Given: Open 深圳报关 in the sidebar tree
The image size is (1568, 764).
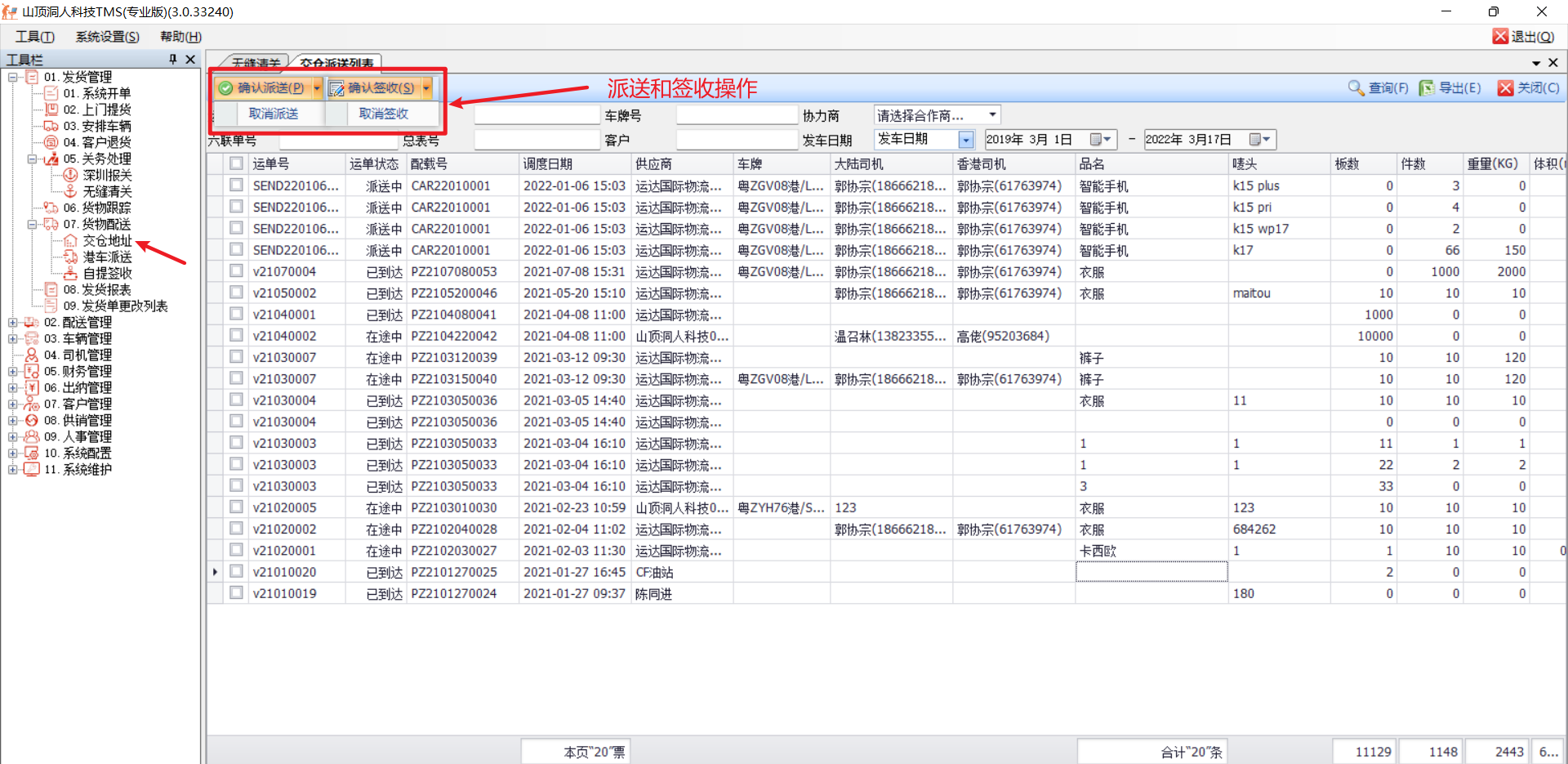Looking at the screenshot, I should coord(106,175).
